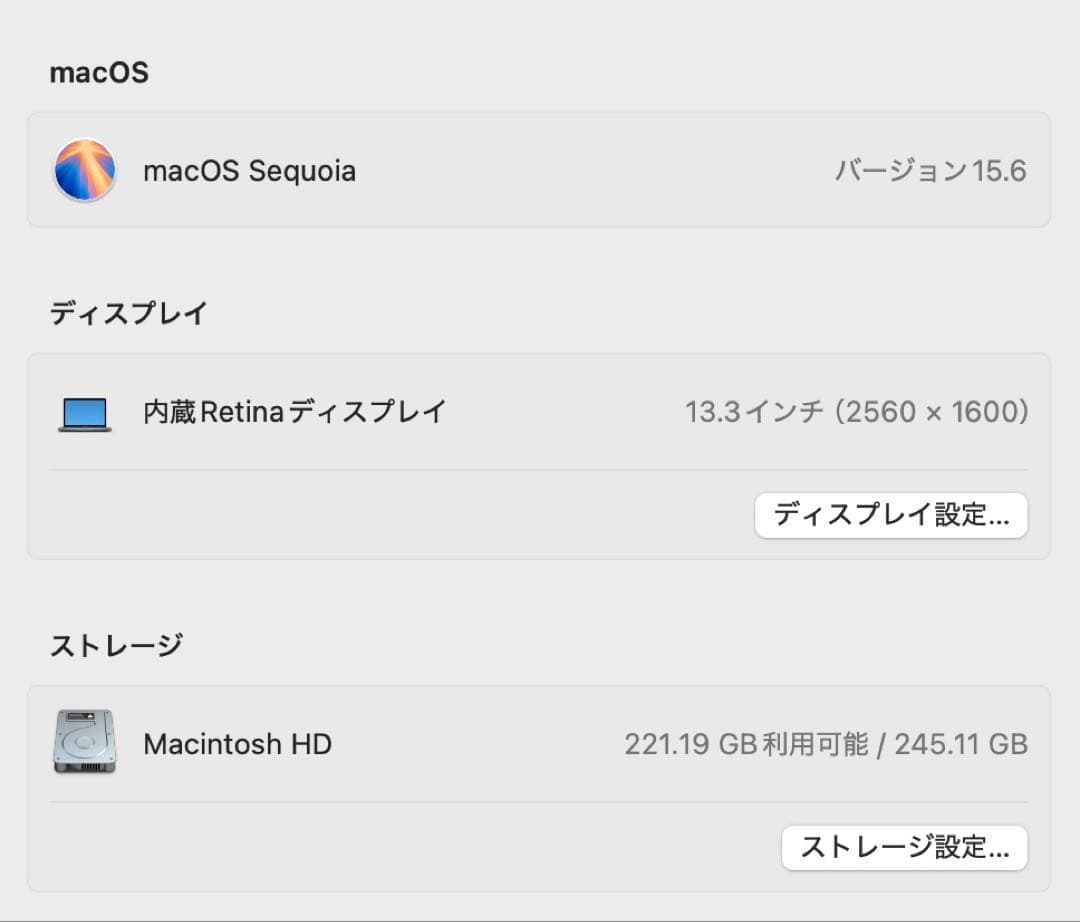Open ストレージ設定 (Storage Settings)
This screenshot has width=1080, height=922.
[903, 847]
